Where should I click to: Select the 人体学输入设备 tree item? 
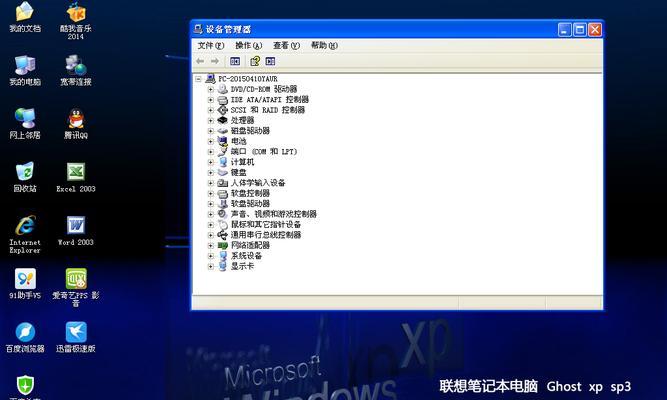click(x=258, y=183)
